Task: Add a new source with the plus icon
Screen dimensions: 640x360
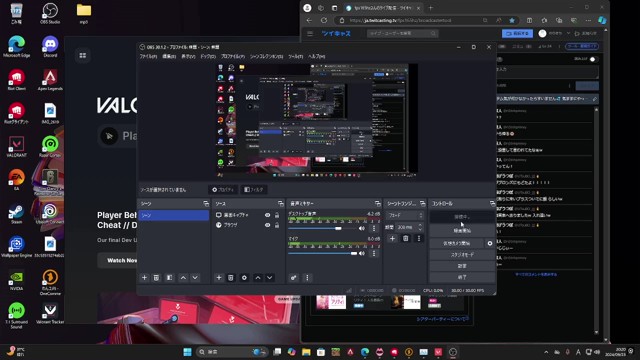Action: click(x=219, y=278)
